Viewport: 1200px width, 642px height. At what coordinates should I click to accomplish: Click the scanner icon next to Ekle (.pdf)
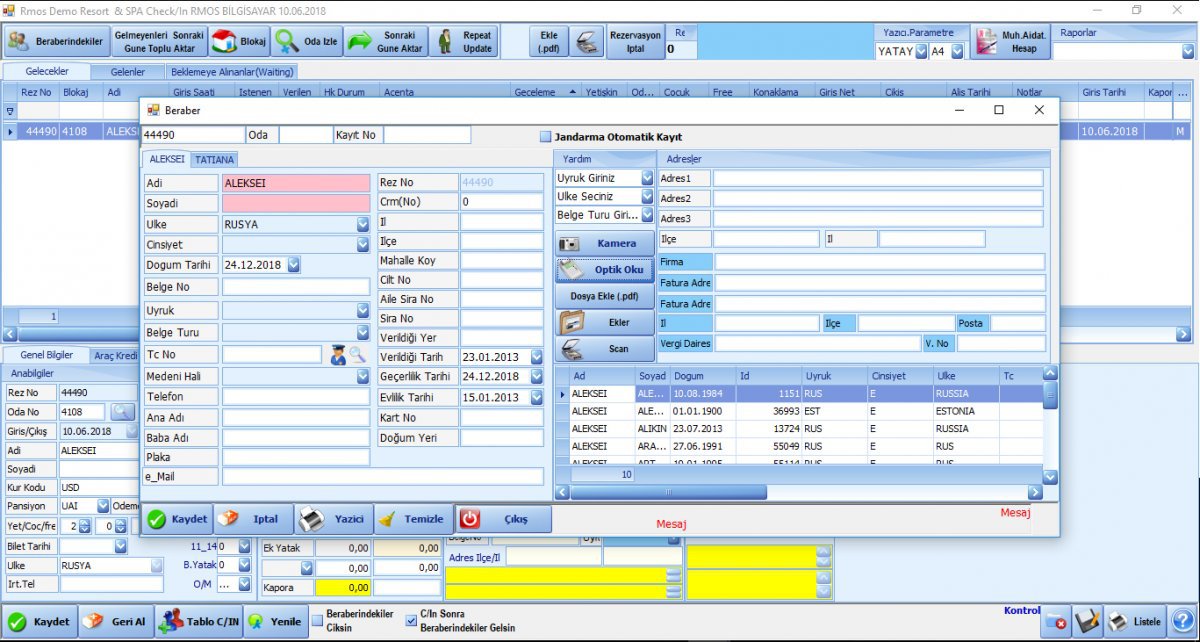tap(588, 41)
